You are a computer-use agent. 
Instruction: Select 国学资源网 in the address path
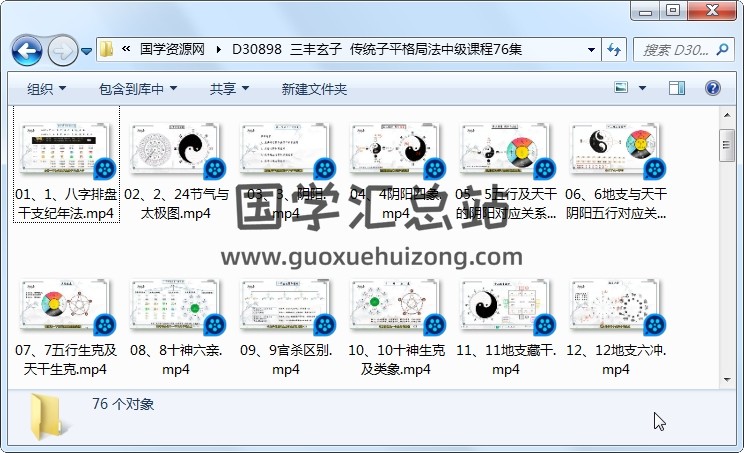coord(172,49)
